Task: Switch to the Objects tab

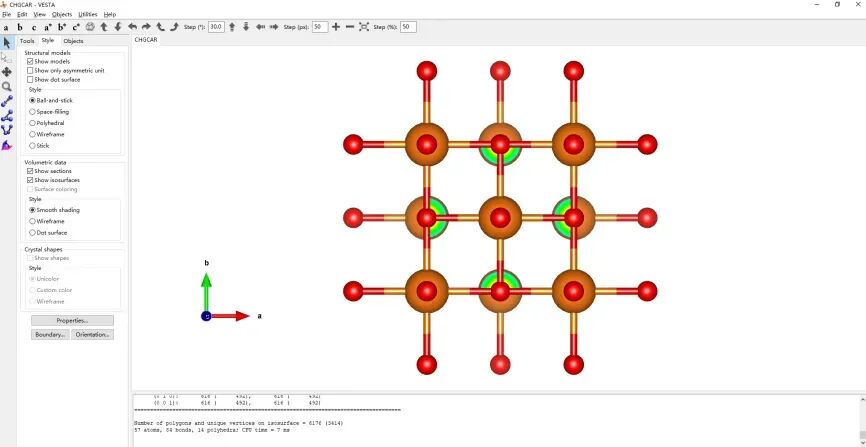Action: coord(73,41)
